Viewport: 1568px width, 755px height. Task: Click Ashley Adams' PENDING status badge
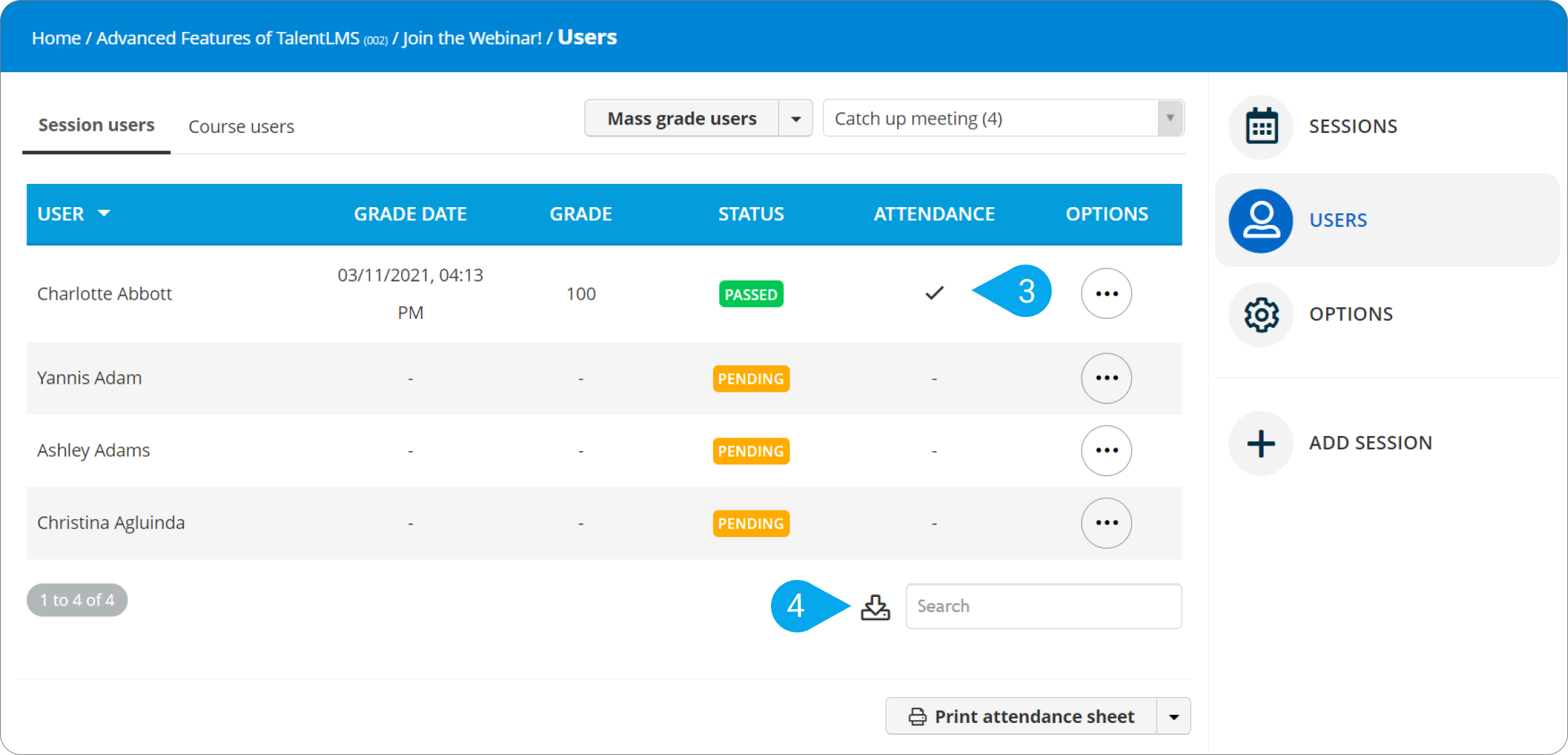(751, 451)
